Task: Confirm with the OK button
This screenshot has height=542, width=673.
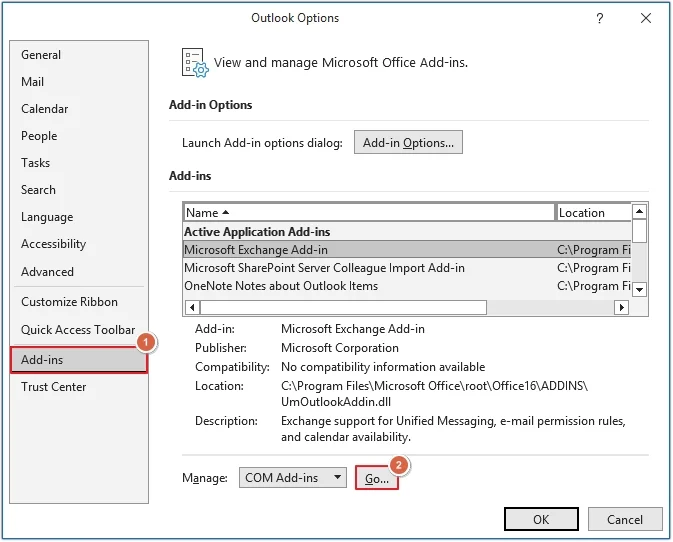Action: (x=541, y=519)
